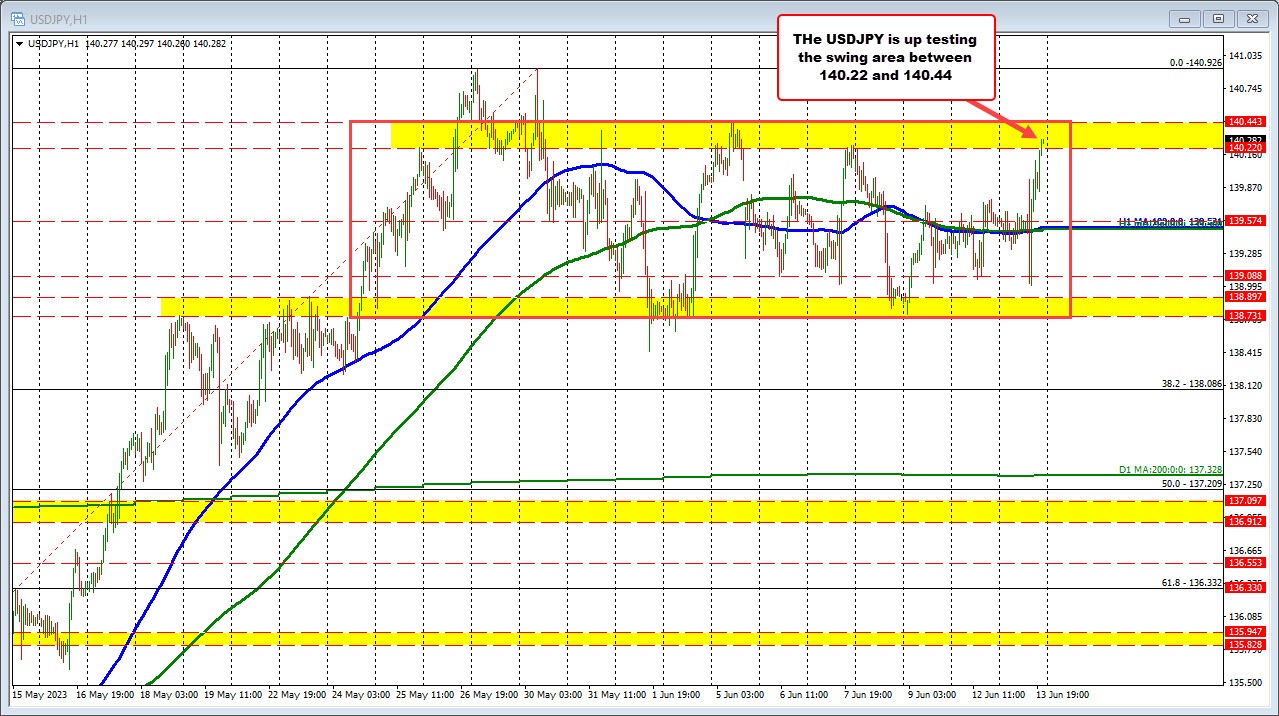Select the swing area annotation text box
The image size is (1279, 716).
(885, 57)
